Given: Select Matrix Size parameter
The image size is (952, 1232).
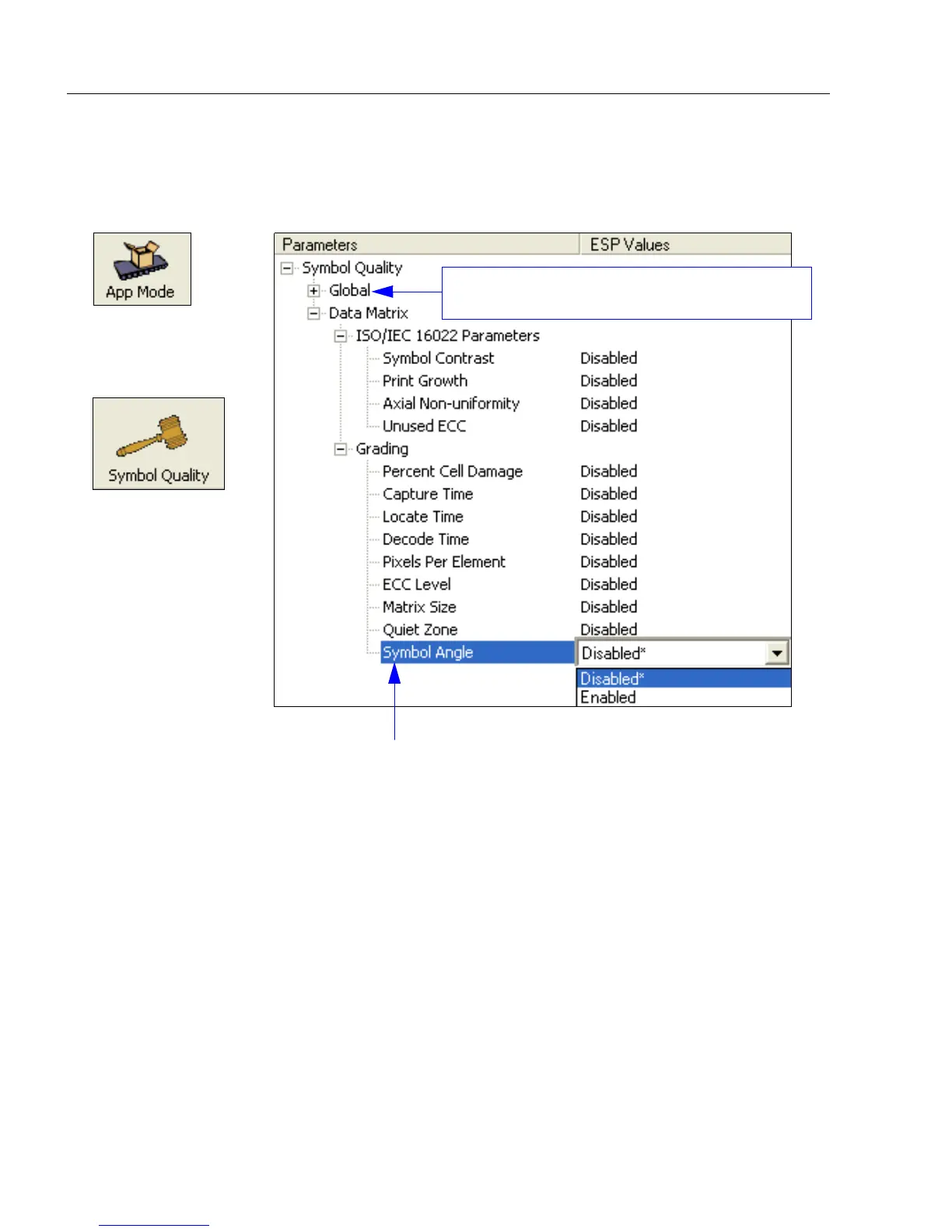Looking at the screenshot, I should click(x=419, y=607).
